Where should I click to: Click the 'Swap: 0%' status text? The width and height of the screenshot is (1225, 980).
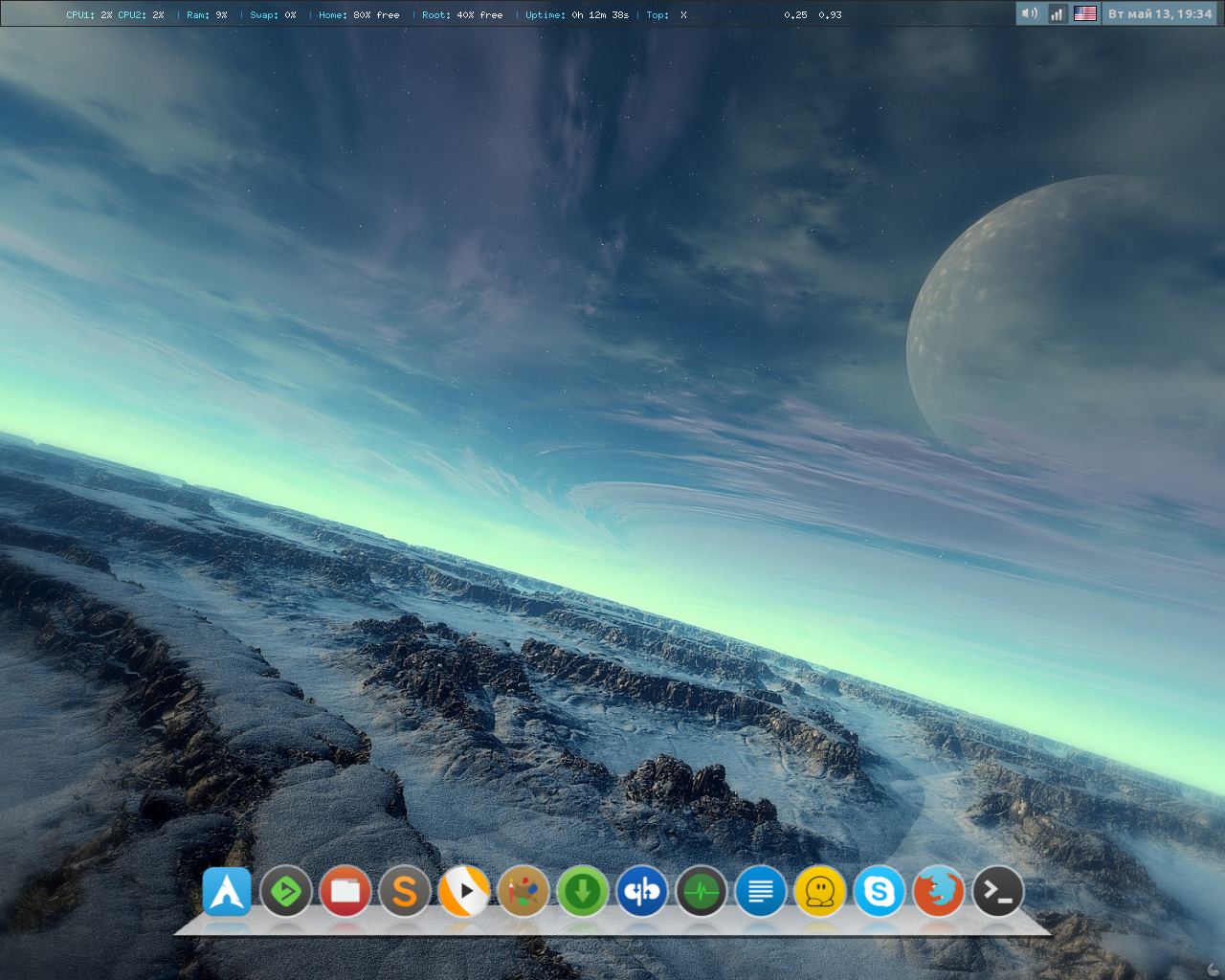point(273,15)
